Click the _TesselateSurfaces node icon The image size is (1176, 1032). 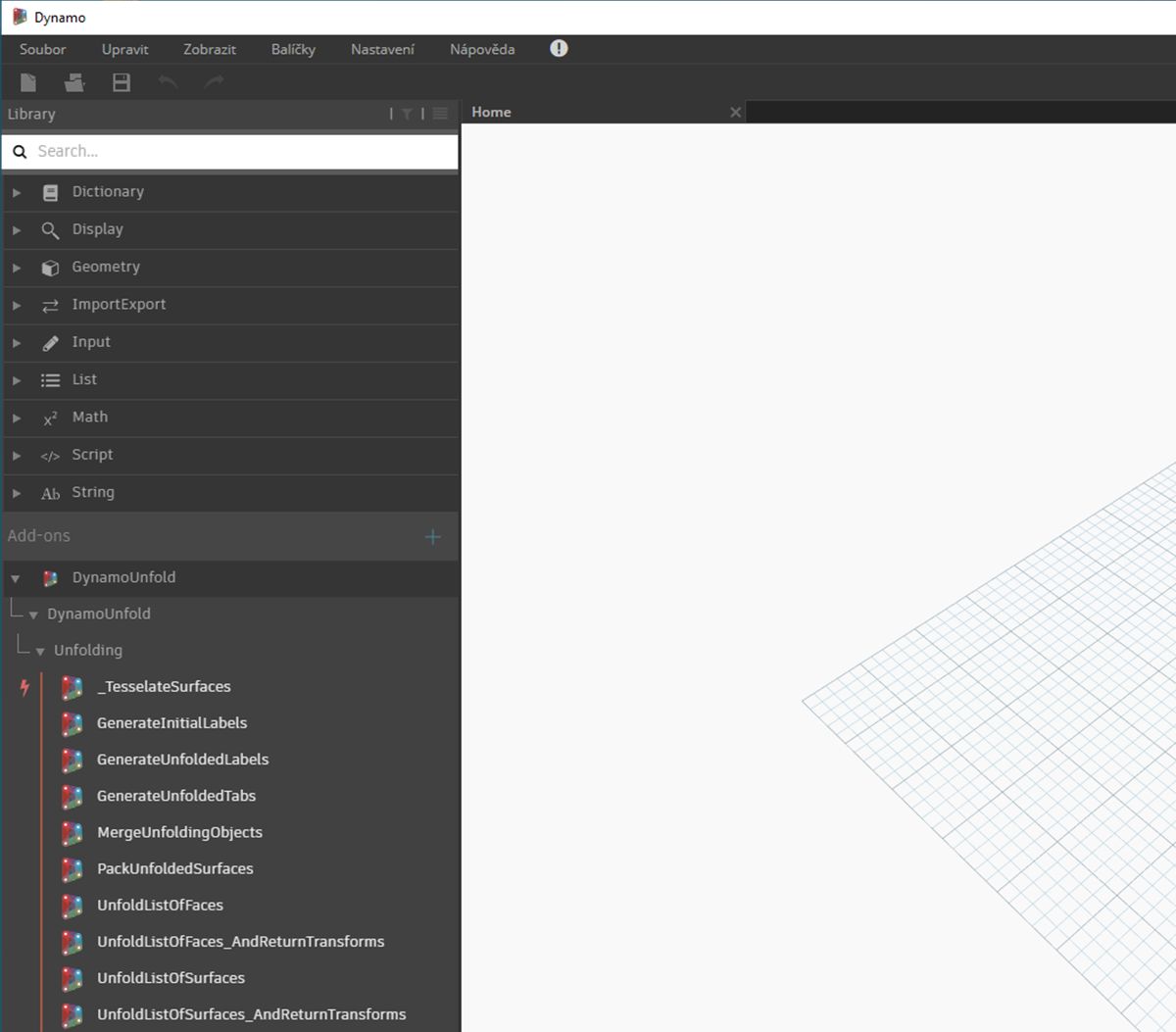click(x=72, y=687)
